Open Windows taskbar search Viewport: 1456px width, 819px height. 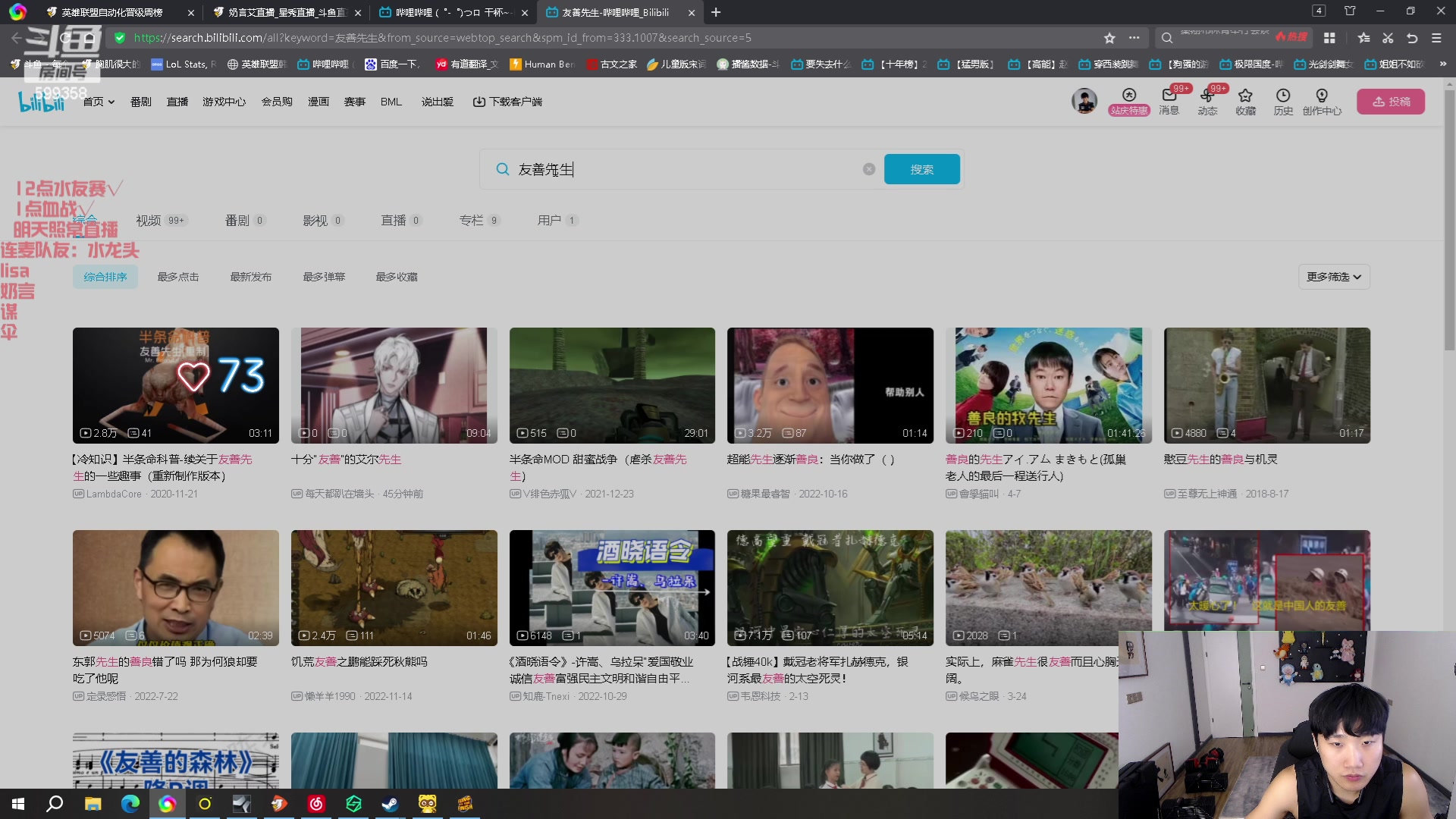(55, 804)
